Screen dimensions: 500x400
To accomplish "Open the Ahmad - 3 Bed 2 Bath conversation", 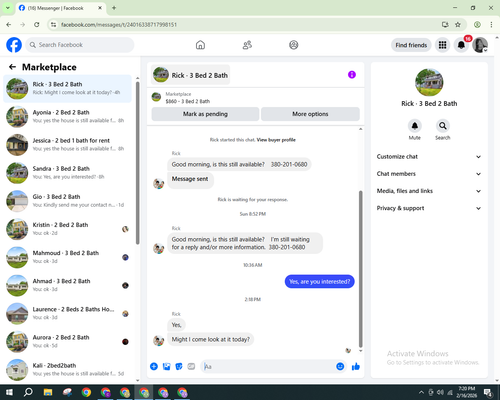I will click(x=67, y=285).
